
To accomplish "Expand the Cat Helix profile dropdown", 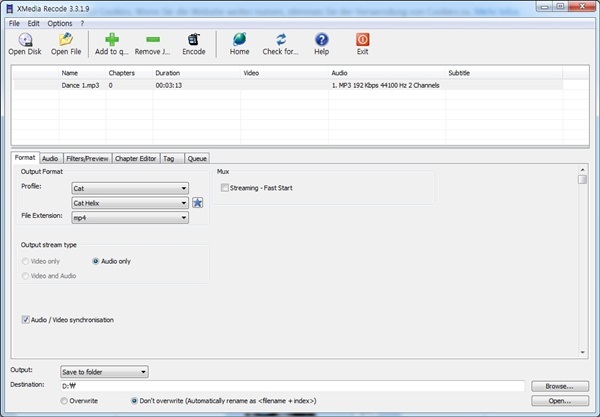I will (130, 203).
